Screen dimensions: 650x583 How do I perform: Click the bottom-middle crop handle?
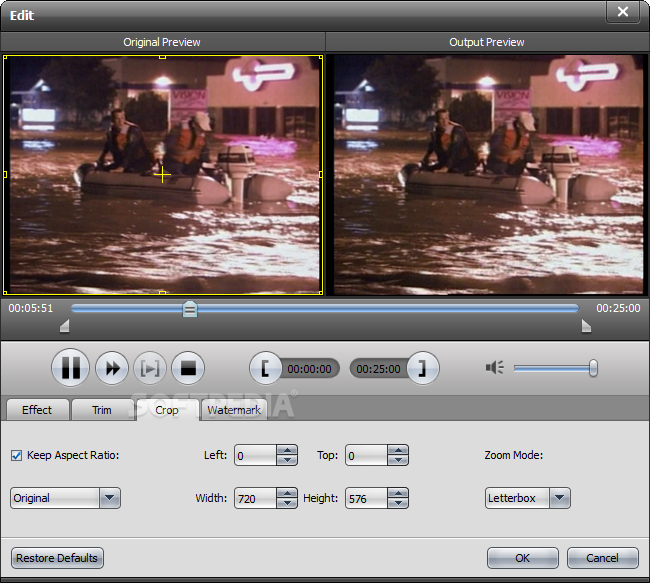[x=162, y=293]
